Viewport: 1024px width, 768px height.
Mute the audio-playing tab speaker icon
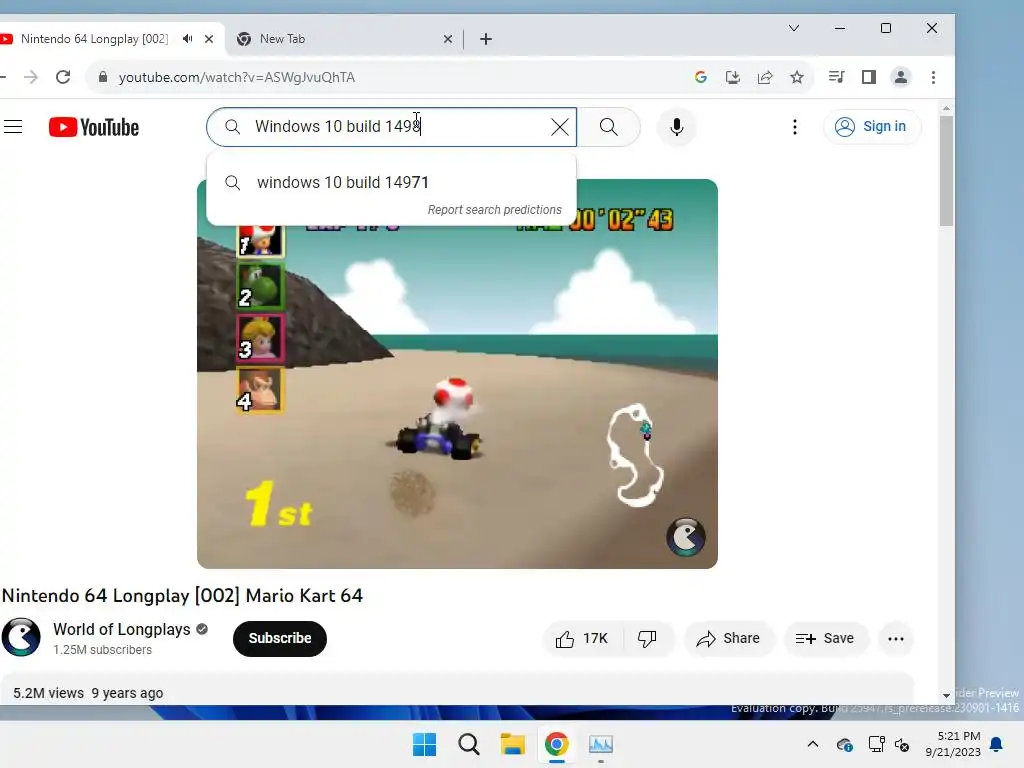tap(188, 39)
